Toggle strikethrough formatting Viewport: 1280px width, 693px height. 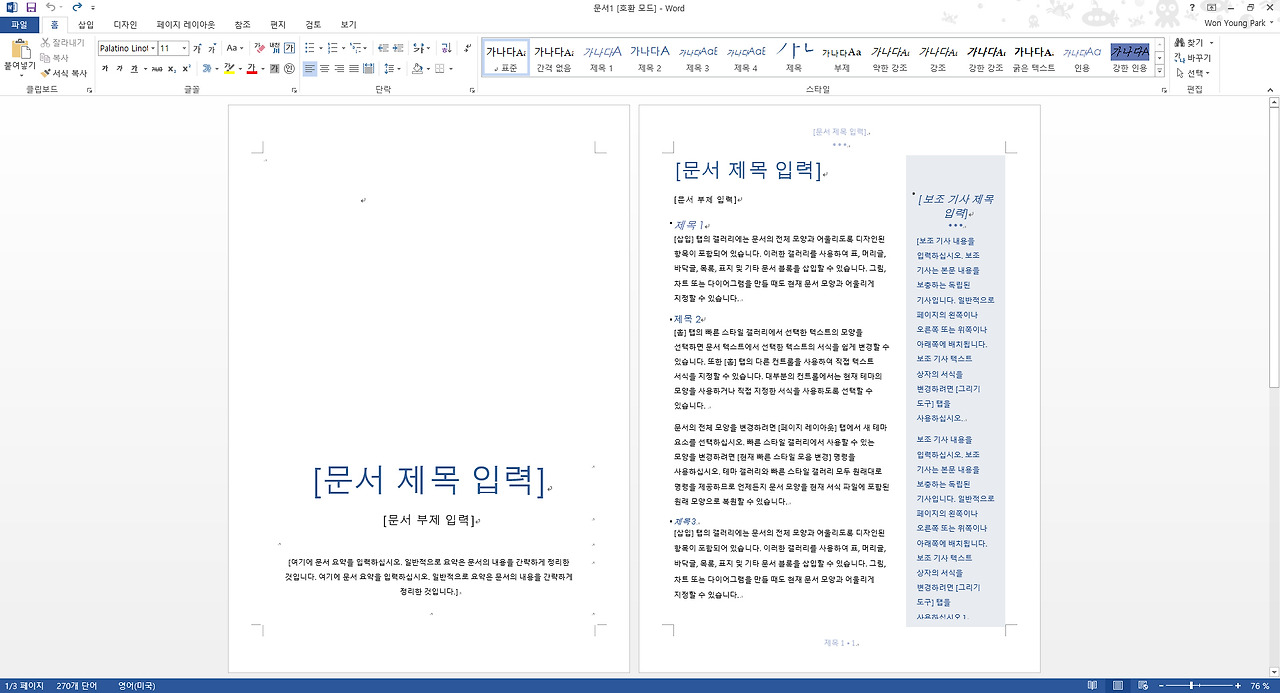[x=157, y=68]
